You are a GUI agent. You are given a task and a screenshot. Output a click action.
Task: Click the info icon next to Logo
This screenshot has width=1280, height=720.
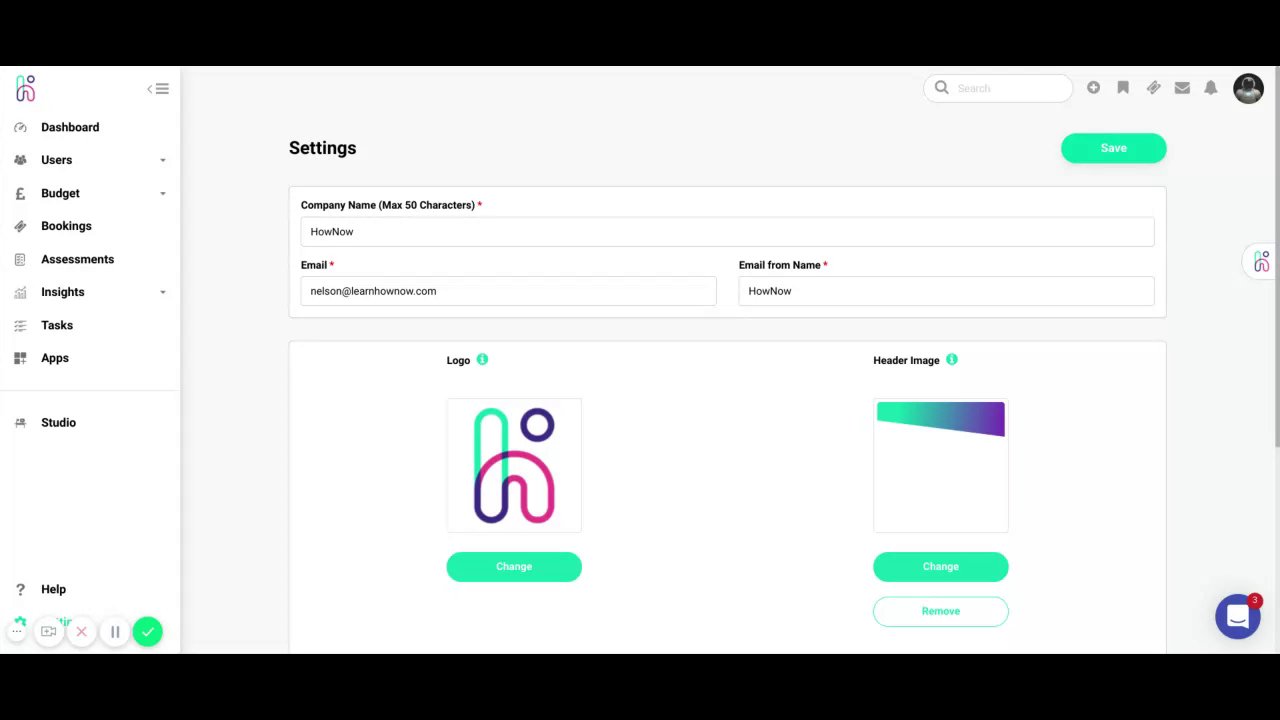tap(482, 359)
